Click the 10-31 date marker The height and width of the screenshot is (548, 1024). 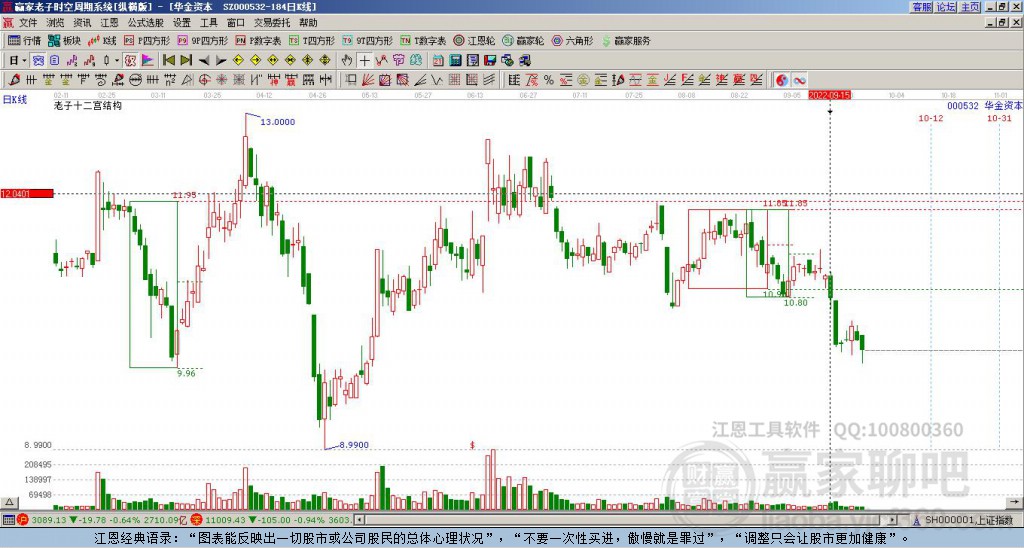[999, 118]
